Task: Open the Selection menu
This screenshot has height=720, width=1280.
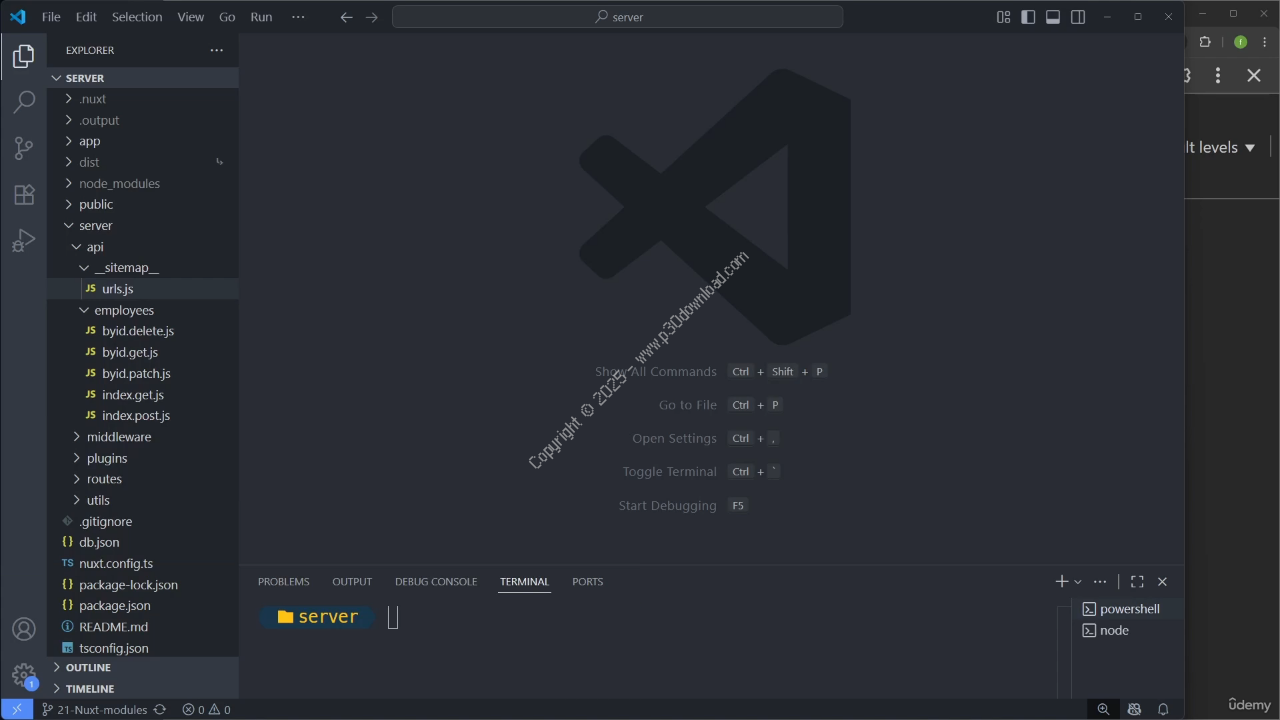Action: pos(137,17)
